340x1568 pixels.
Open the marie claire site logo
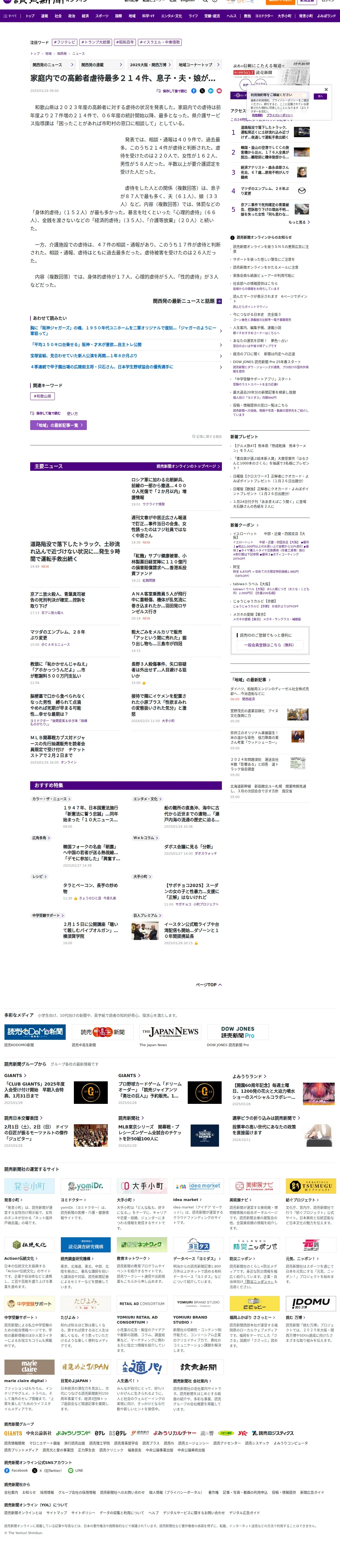point(29,1367)
